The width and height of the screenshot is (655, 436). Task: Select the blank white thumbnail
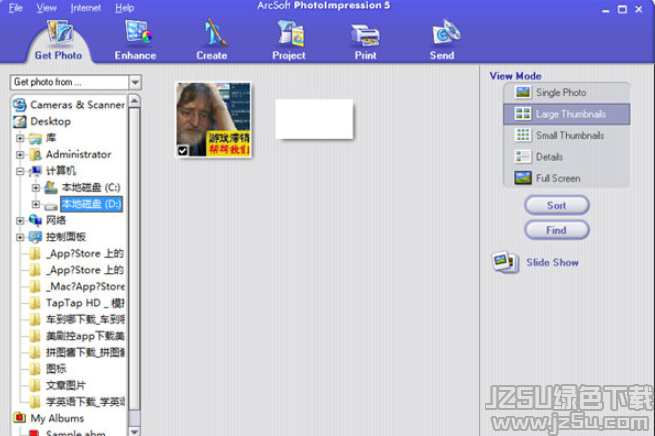click(x=314, y=119)
